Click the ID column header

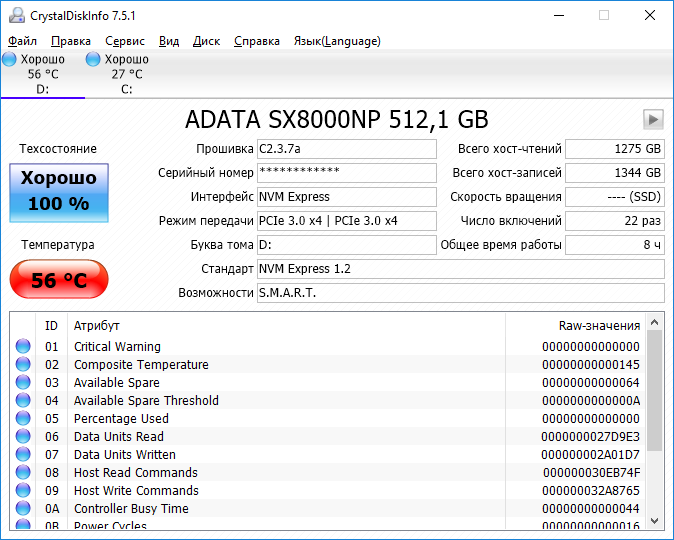pos(51,326)
